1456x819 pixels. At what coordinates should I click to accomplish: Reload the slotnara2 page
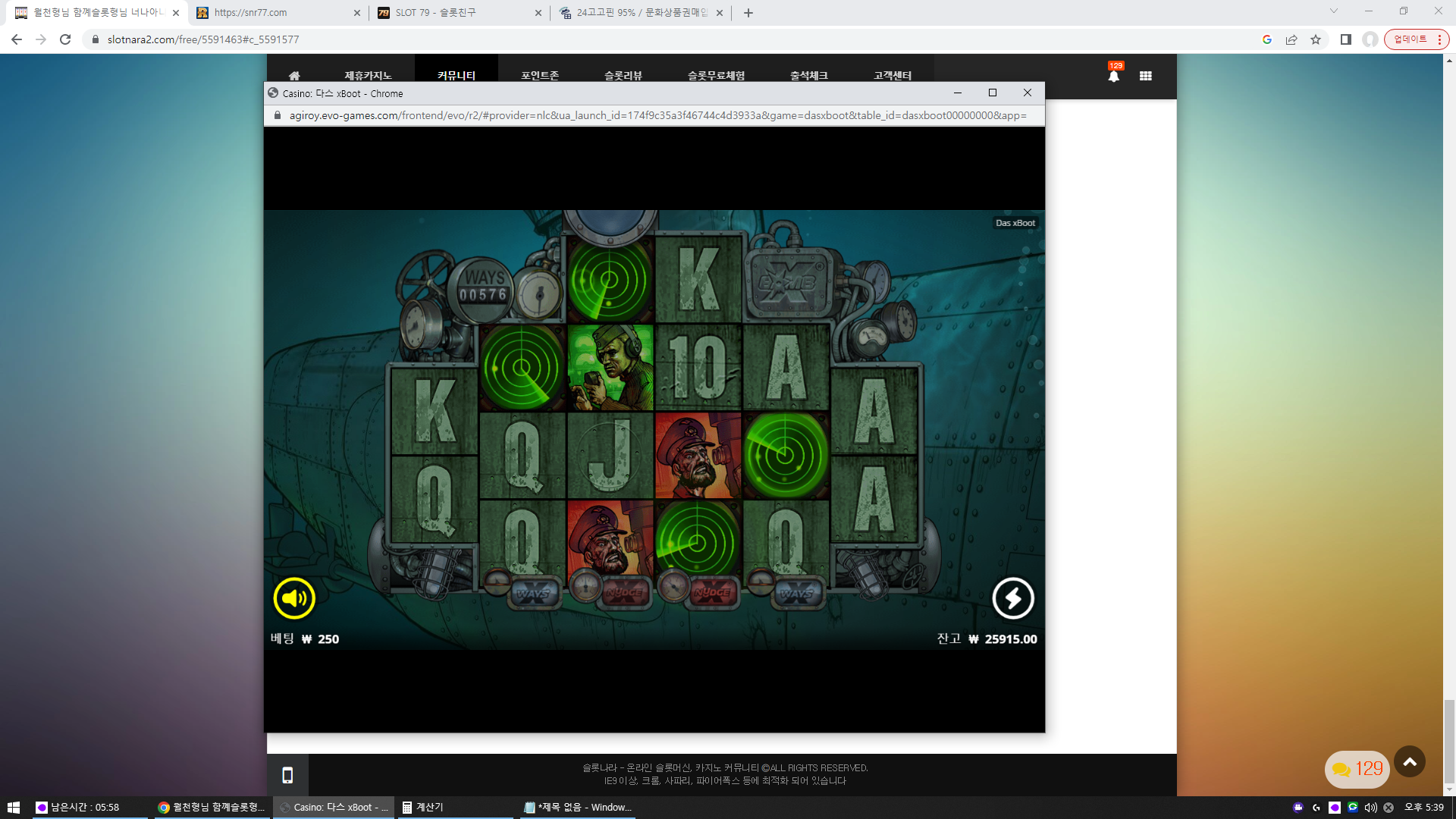click(65, 39)
